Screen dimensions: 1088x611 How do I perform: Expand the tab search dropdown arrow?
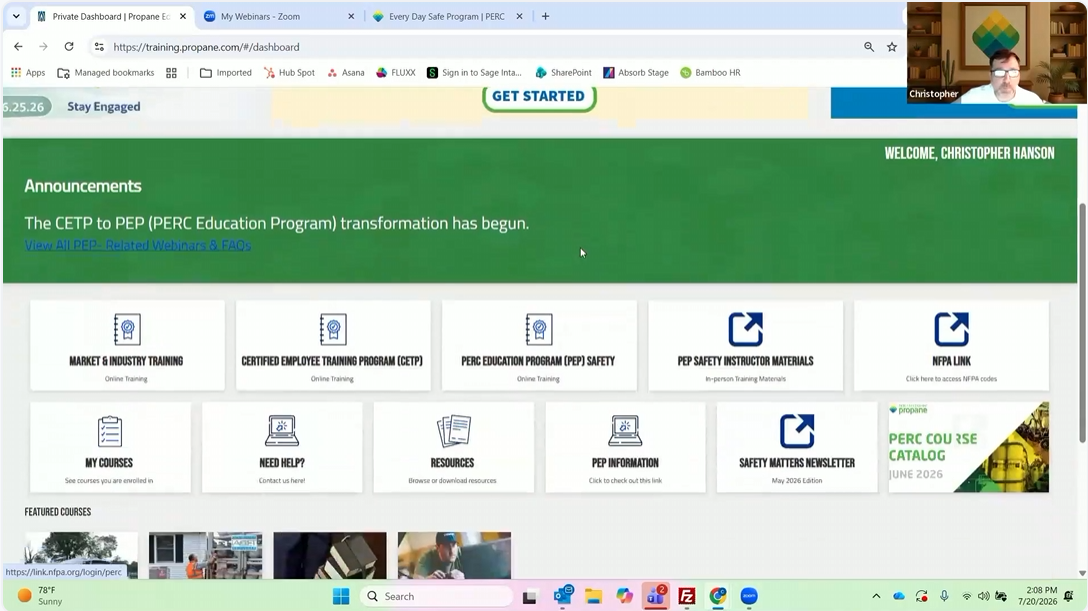tap(16, 16)
